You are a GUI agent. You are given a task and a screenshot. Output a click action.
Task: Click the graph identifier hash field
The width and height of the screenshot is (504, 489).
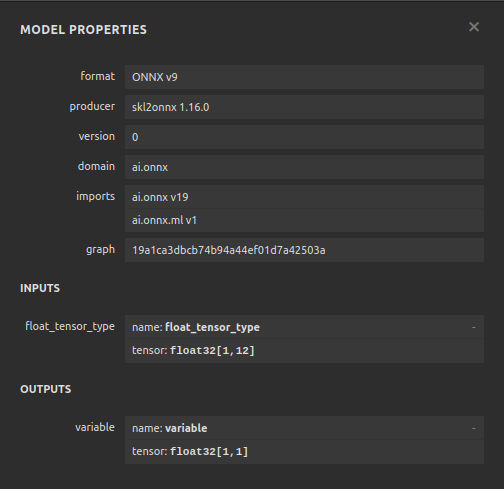[304, 250]
